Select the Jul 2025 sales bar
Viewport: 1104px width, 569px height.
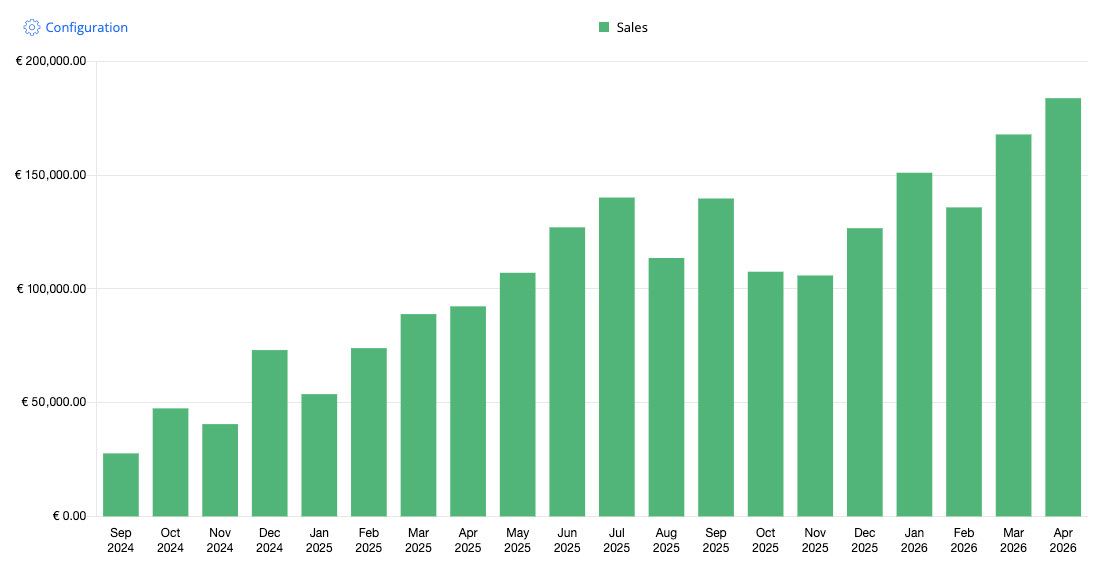tap(617, 357)
